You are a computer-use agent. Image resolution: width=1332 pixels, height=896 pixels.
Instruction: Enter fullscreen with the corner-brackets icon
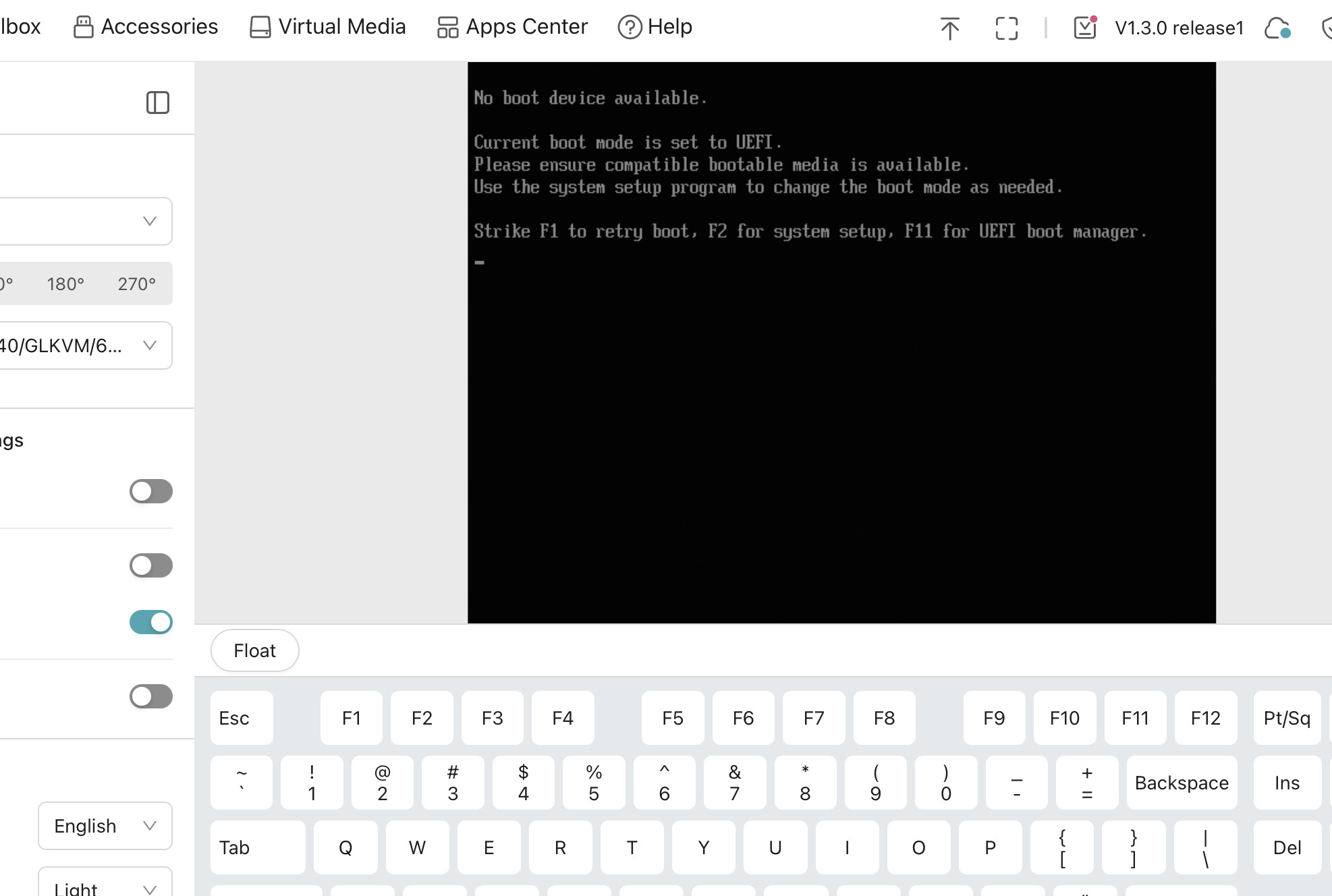coord(1007,28)
